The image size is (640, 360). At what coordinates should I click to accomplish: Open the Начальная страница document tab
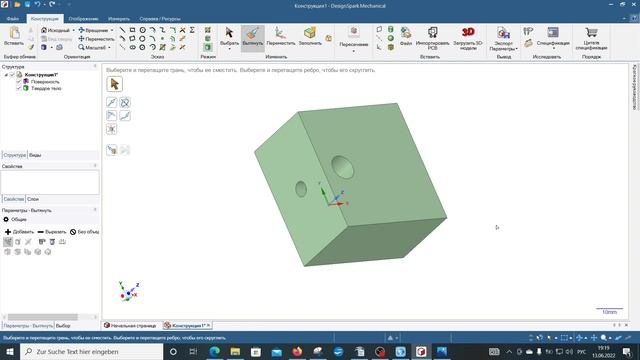130,326
